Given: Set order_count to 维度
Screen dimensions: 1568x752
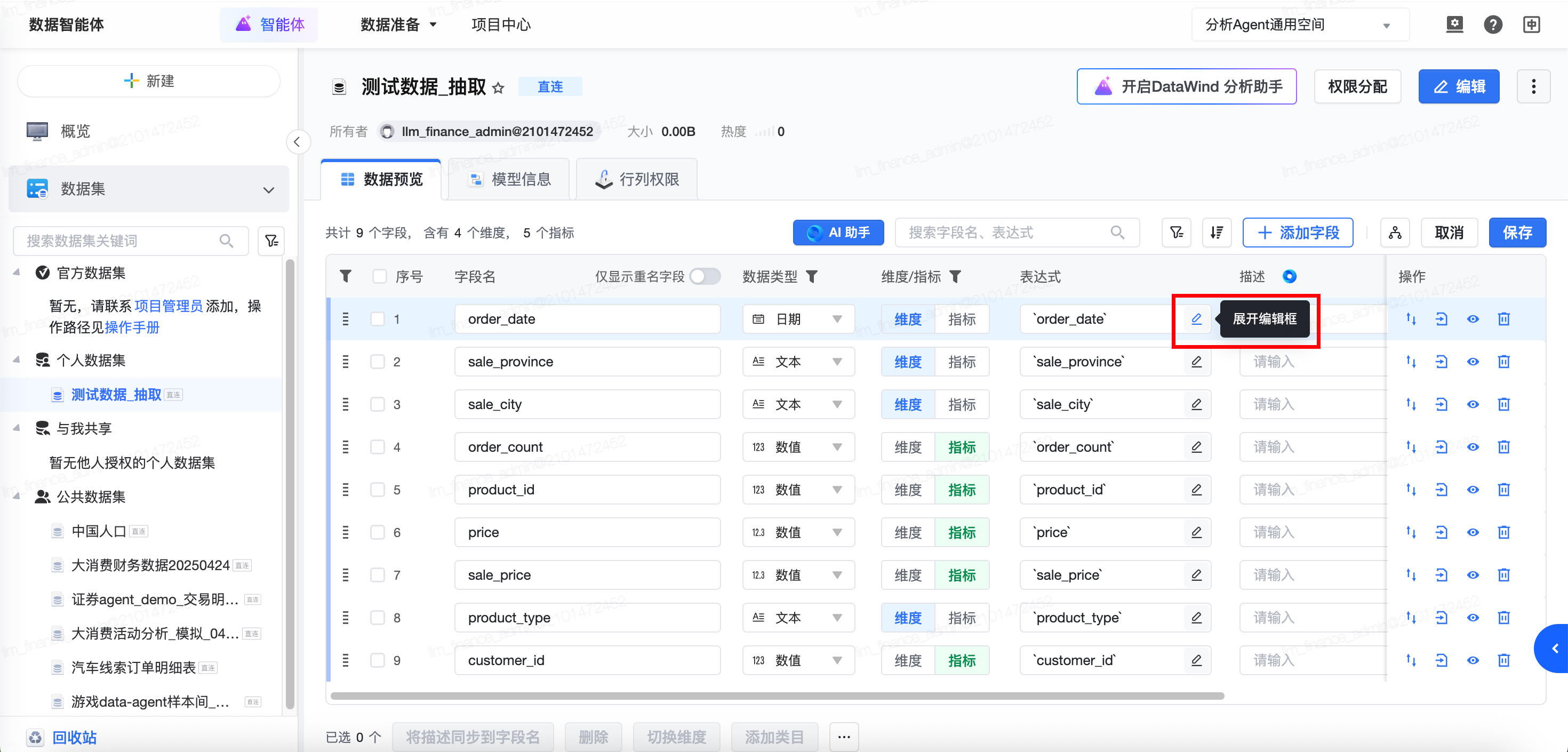Looking at the screenshot, I should [x=908, y=447].
